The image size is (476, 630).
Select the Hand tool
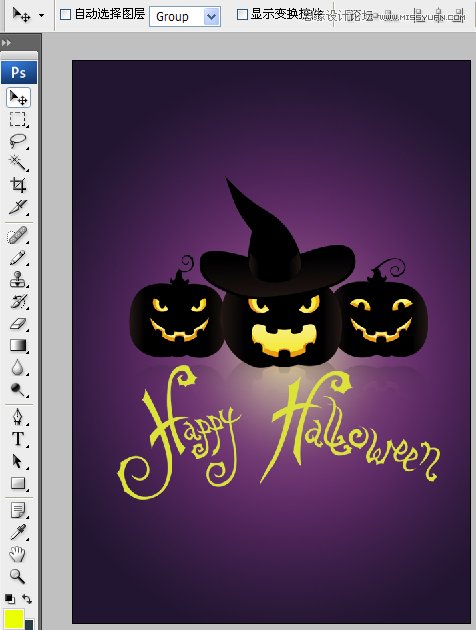point(17,554)
